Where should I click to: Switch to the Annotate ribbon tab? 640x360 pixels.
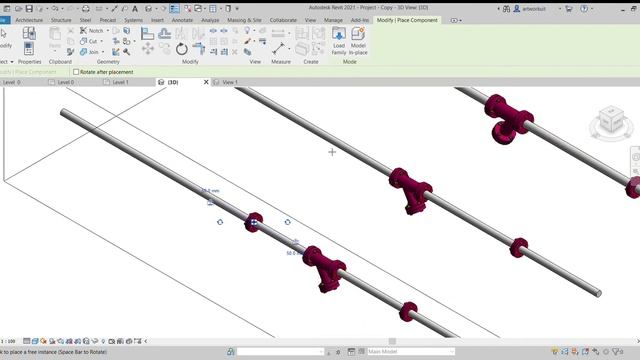(182, 20)
